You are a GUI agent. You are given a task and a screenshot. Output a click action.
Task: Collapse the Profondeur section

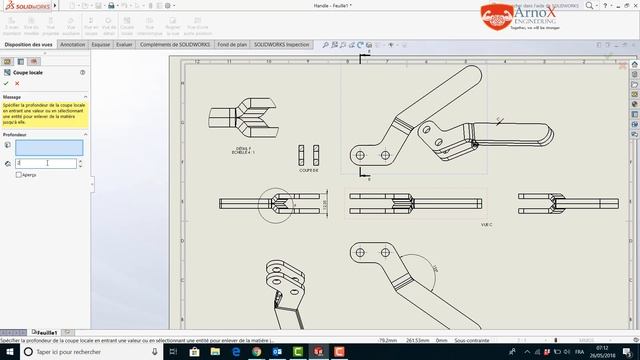(85, 135)
